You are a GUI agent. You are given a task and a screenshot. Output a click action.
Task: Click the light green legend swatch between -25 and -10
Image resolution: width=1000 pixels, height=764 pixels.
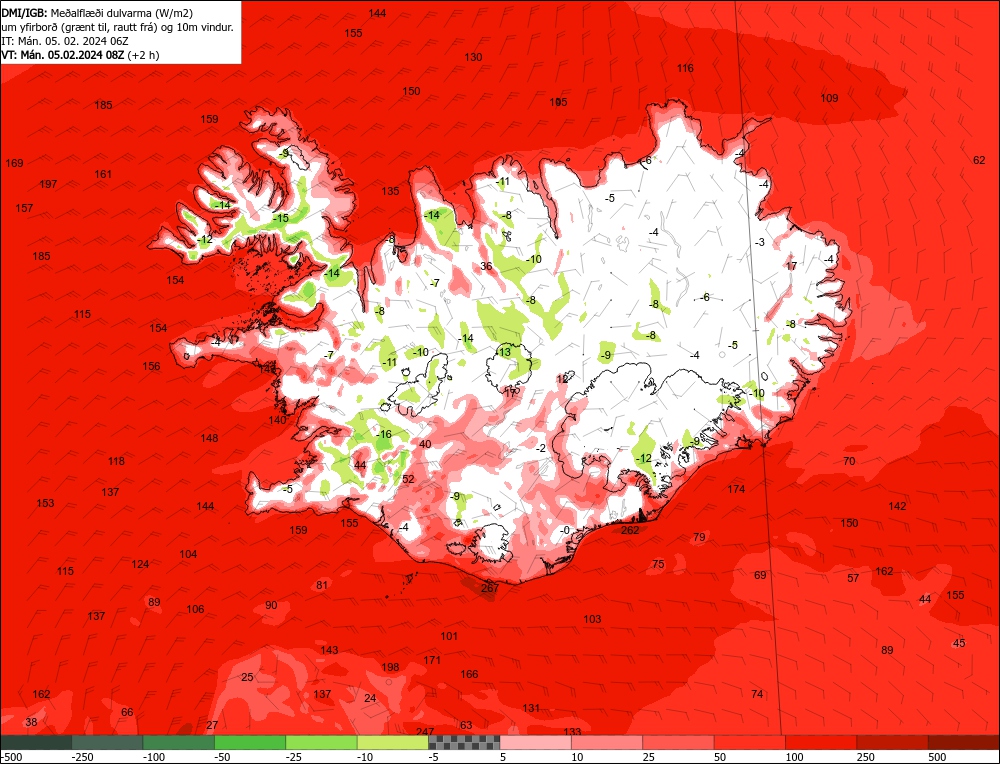[x=321, y=742]
